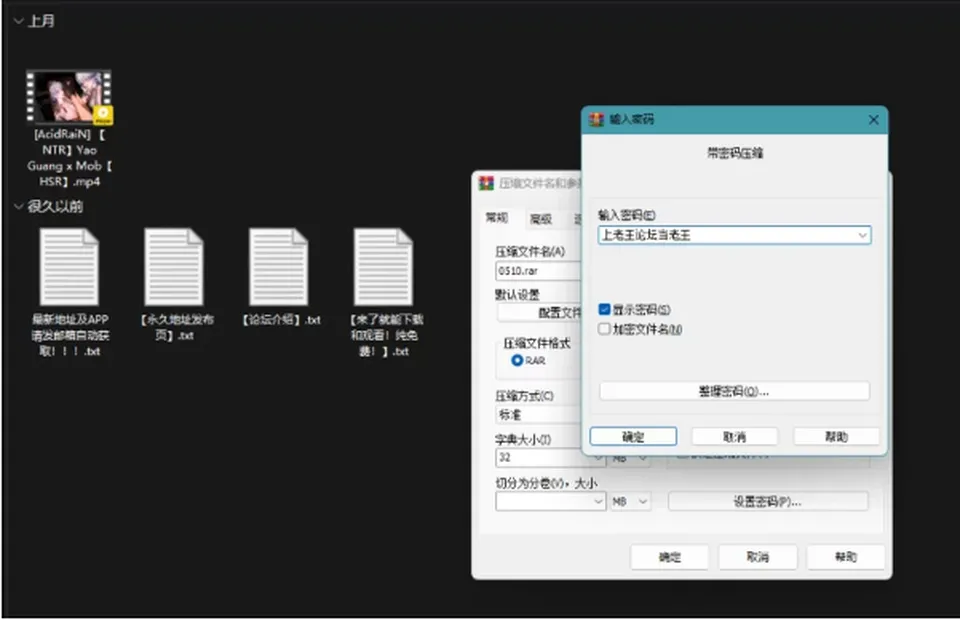Click the 设置密码 button in the archive window
The height and width of the screenshot is (620, 960).
tap(768, 502)
